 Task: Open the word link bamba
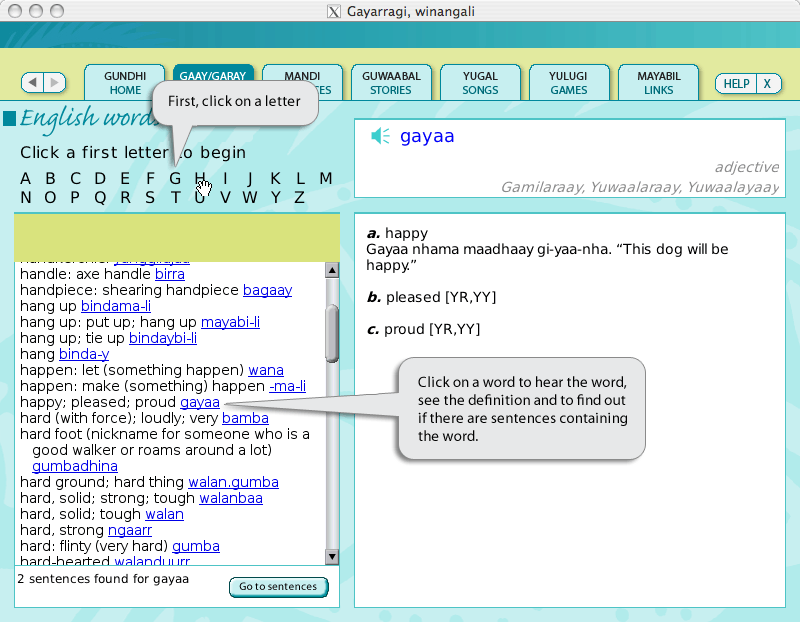click(x=245, y=418)
